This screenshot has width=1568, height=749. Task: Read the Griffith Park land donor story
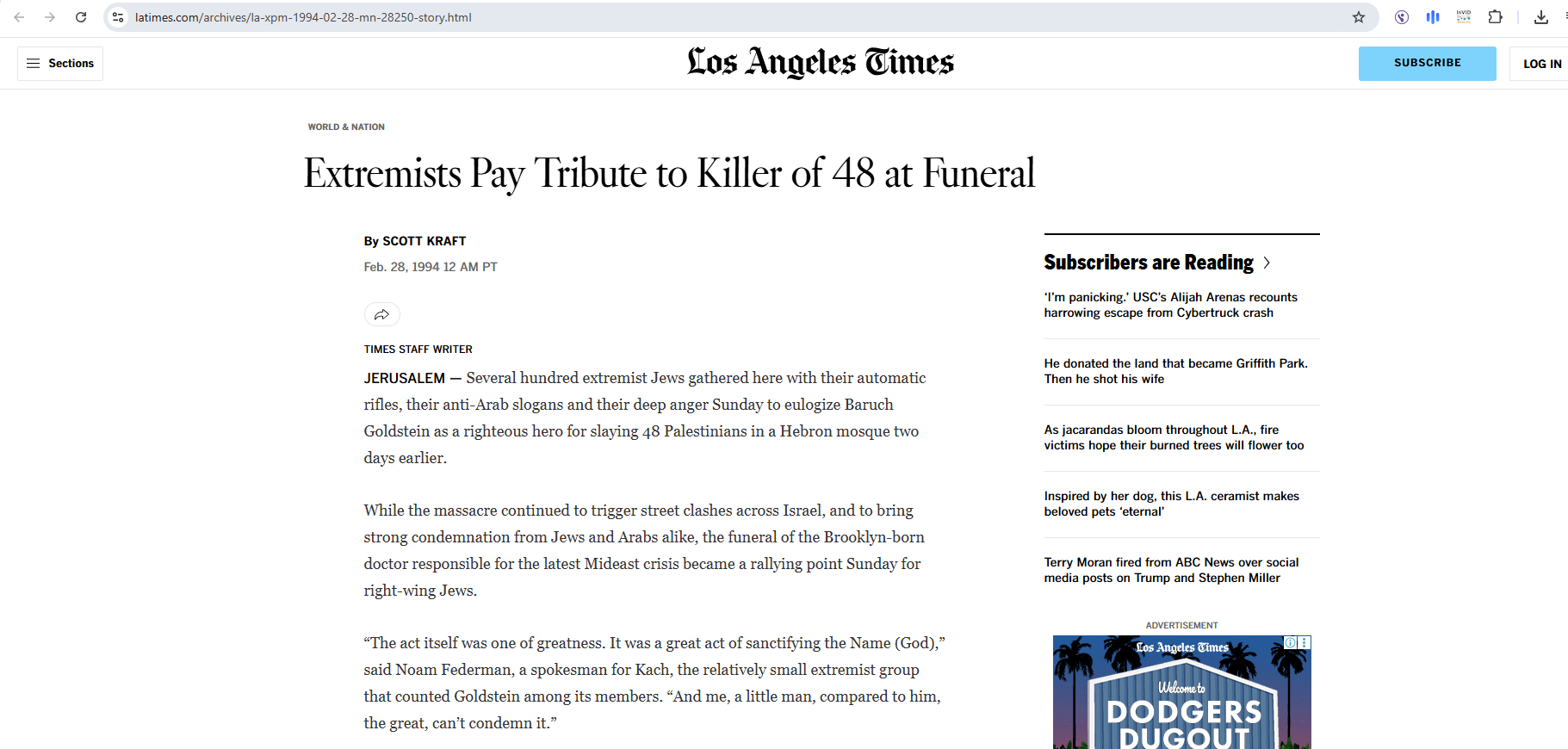1175,371
